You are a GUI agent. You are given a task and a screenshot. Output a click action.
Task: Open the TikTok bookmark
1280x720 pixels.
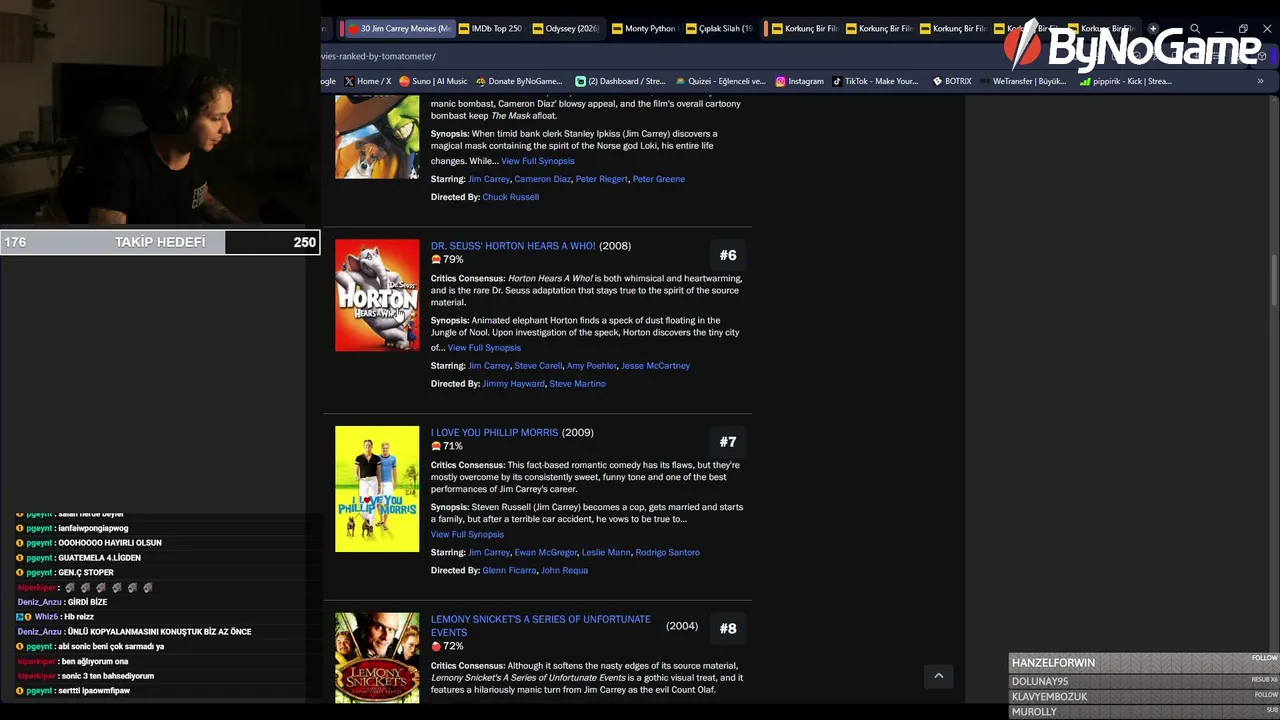click(x=875, y=81)
